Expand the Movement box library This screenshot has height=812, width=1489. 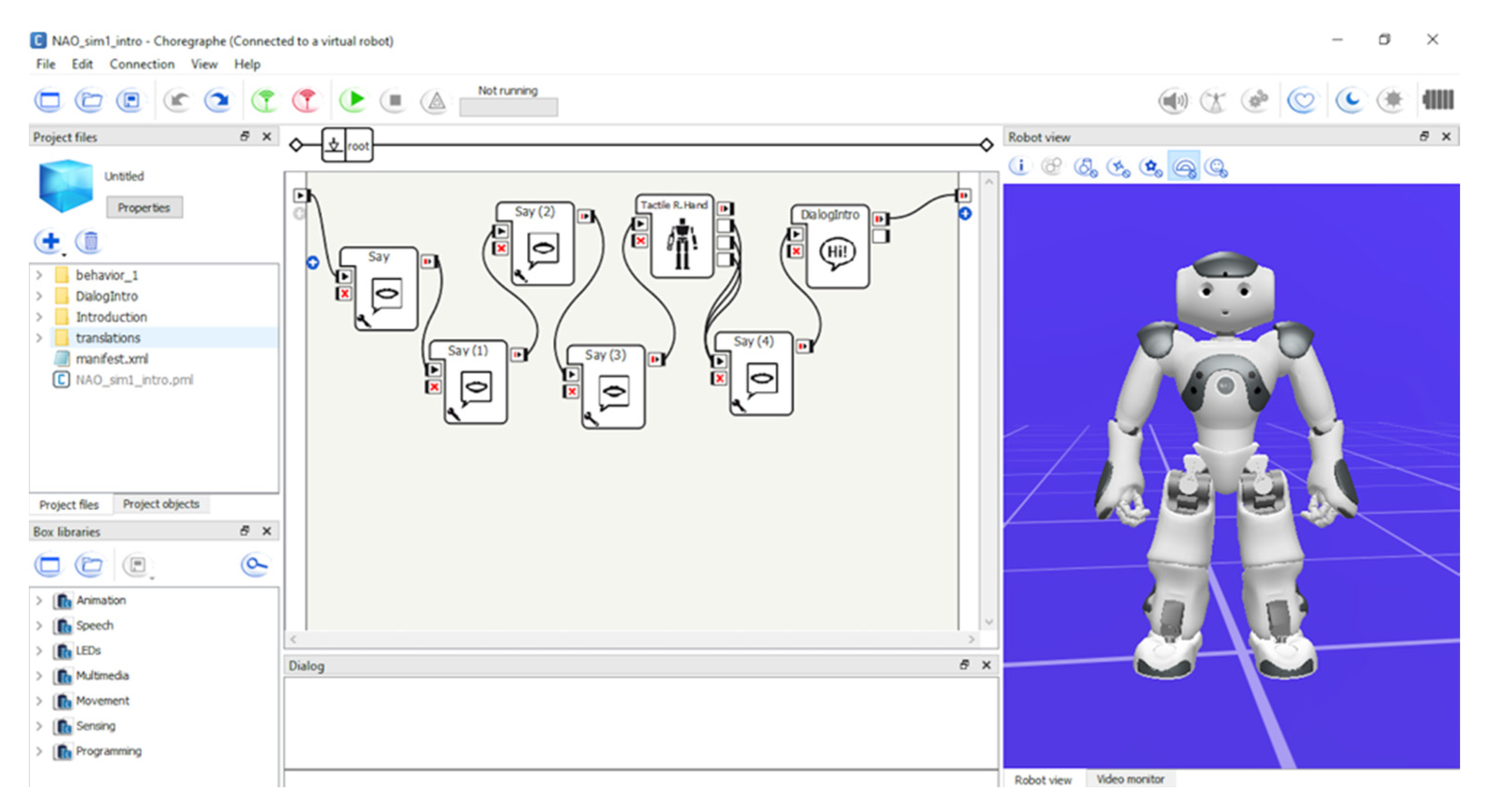coord(39,701)
